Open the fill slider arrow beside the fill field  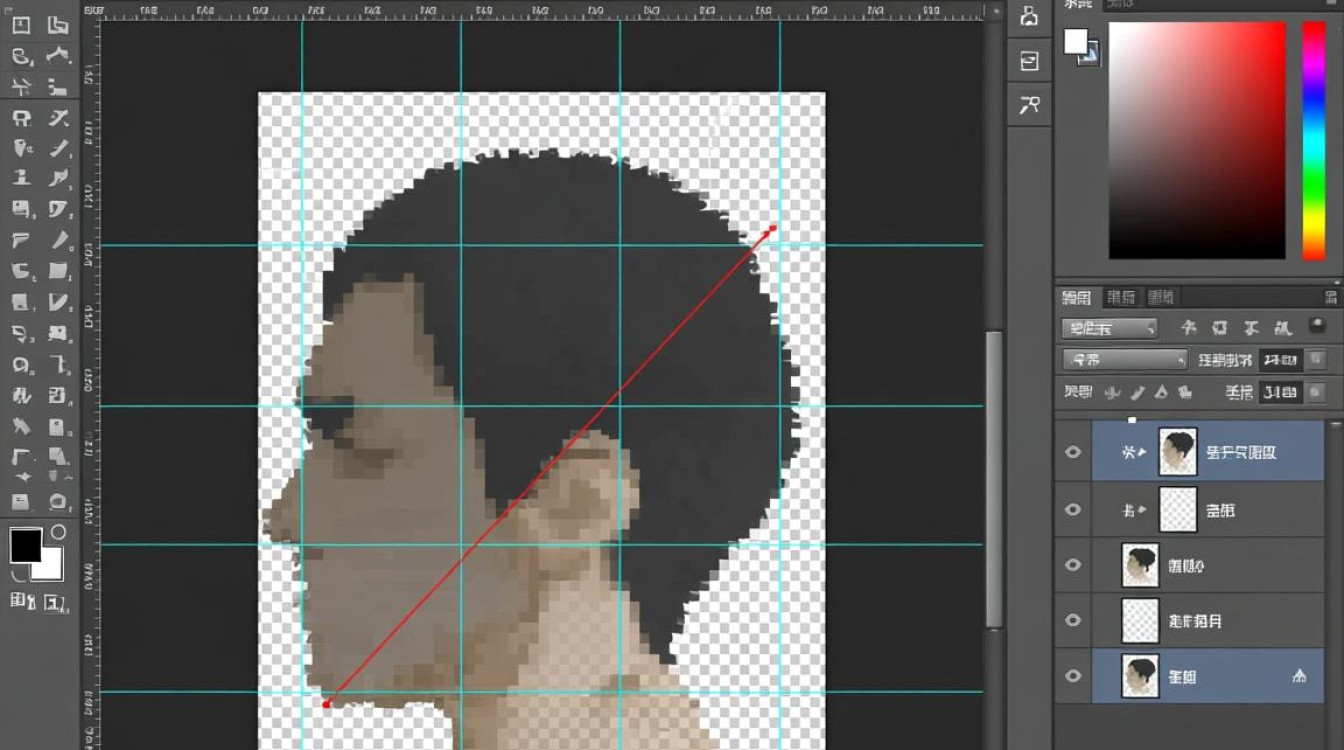pyautogui.click(x=1317, y=392)
